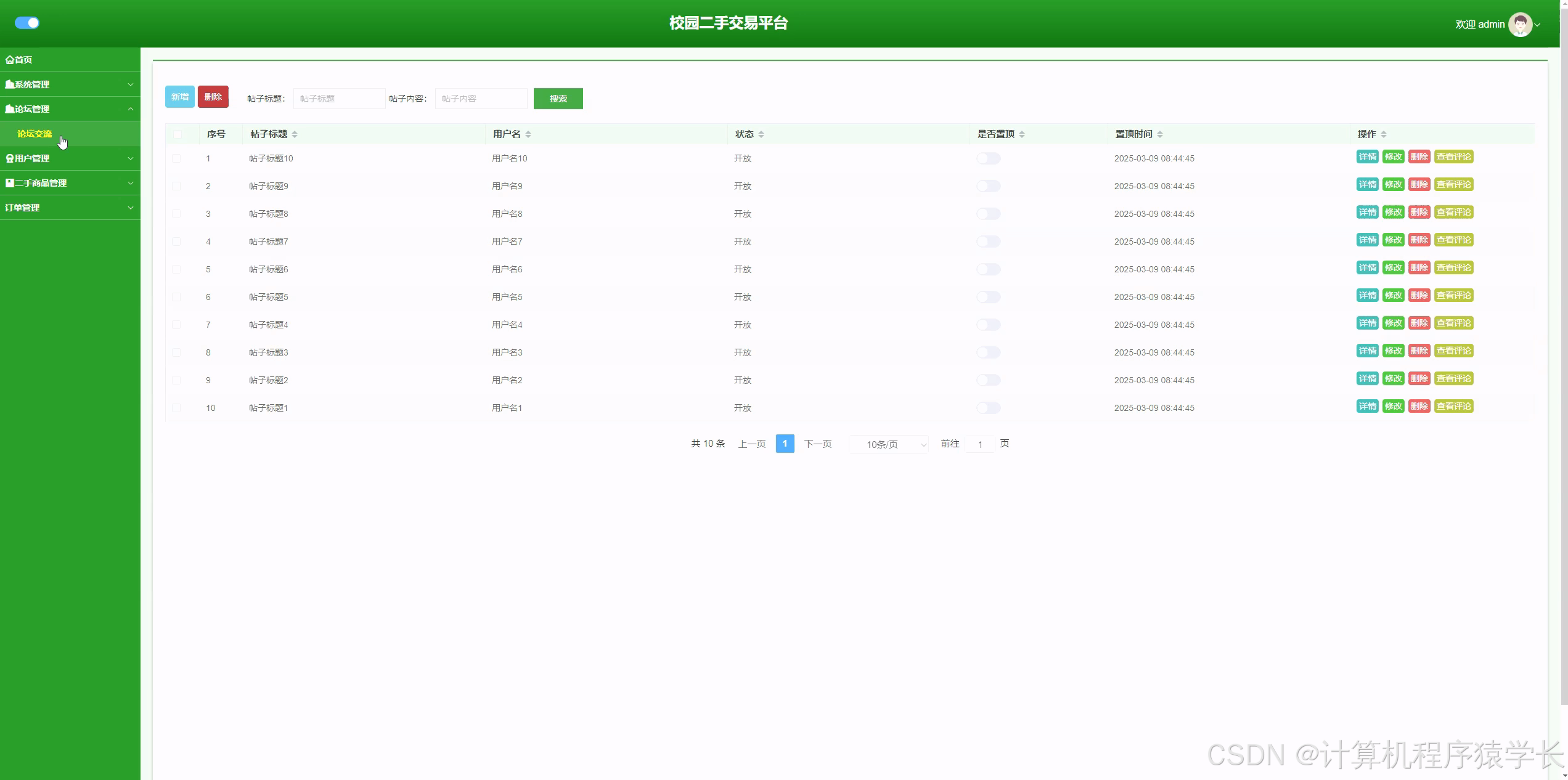This screenshot has width=1568, height=780.
Task: Enable 置顶 switch for 帖子标题10
Action: click(988, 158)
